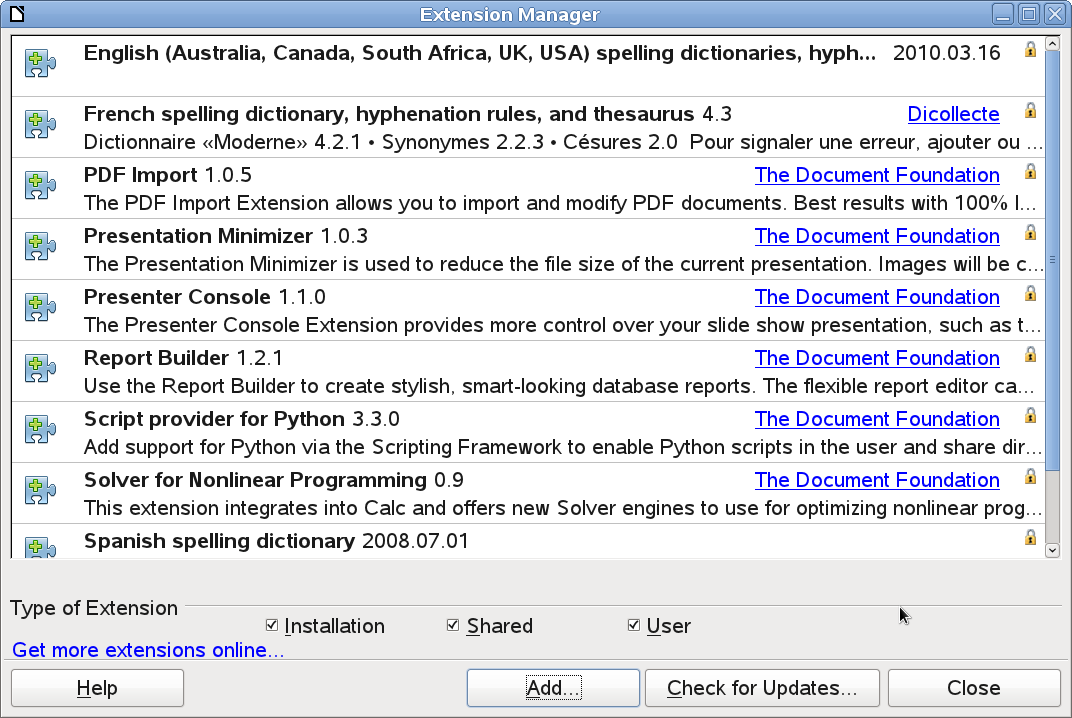Click the Add... button
The image size is (1072, 718).
point(553,688)
